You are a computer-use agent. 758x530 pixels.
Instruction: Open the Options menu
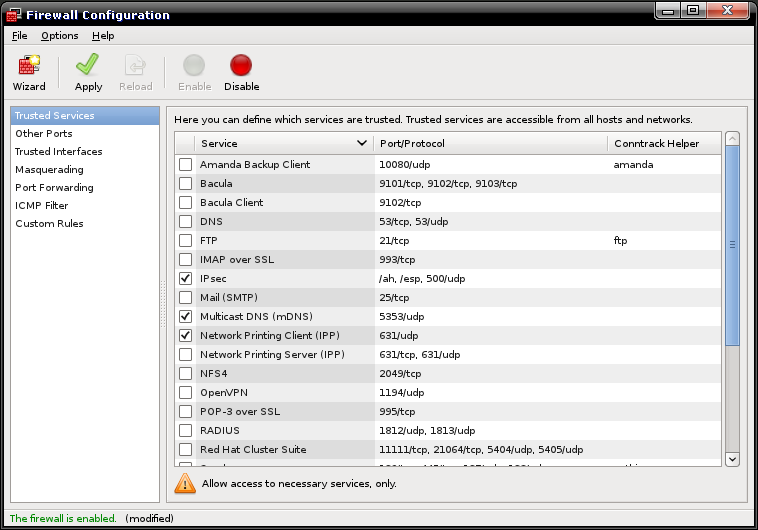click(59, 36)
